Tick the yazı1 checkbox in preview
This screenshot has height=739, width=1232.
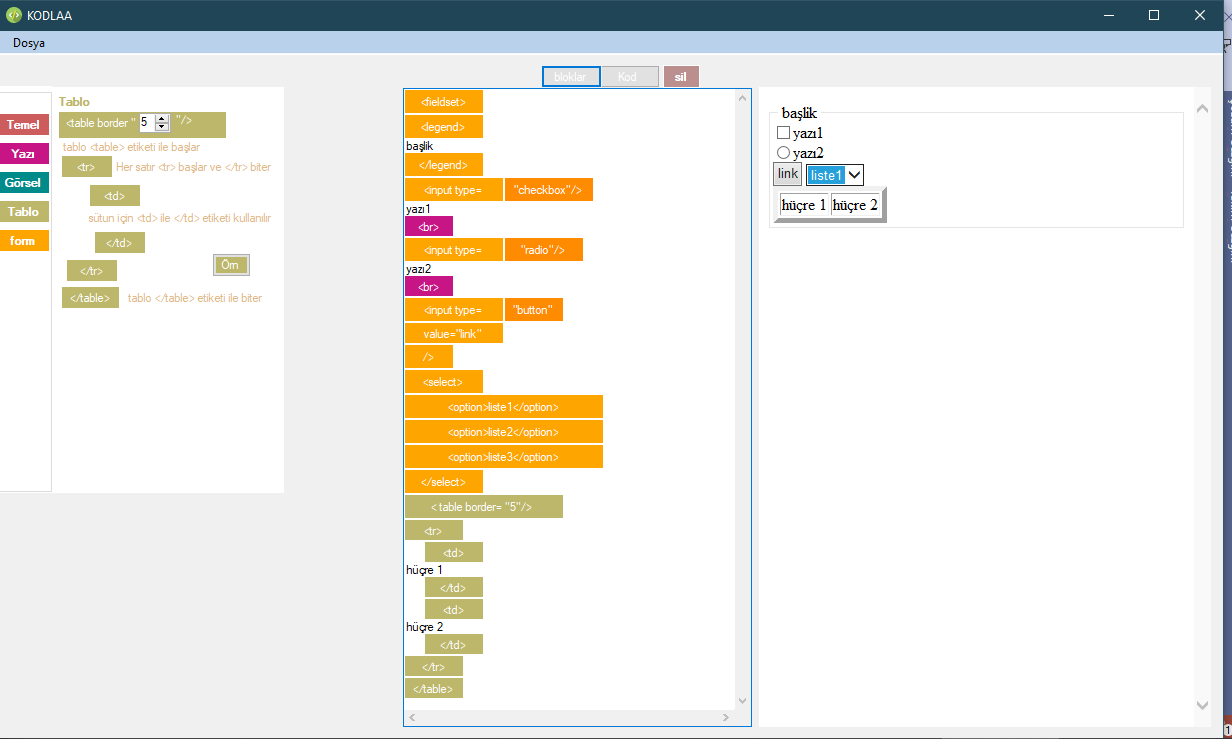[784, 132]
